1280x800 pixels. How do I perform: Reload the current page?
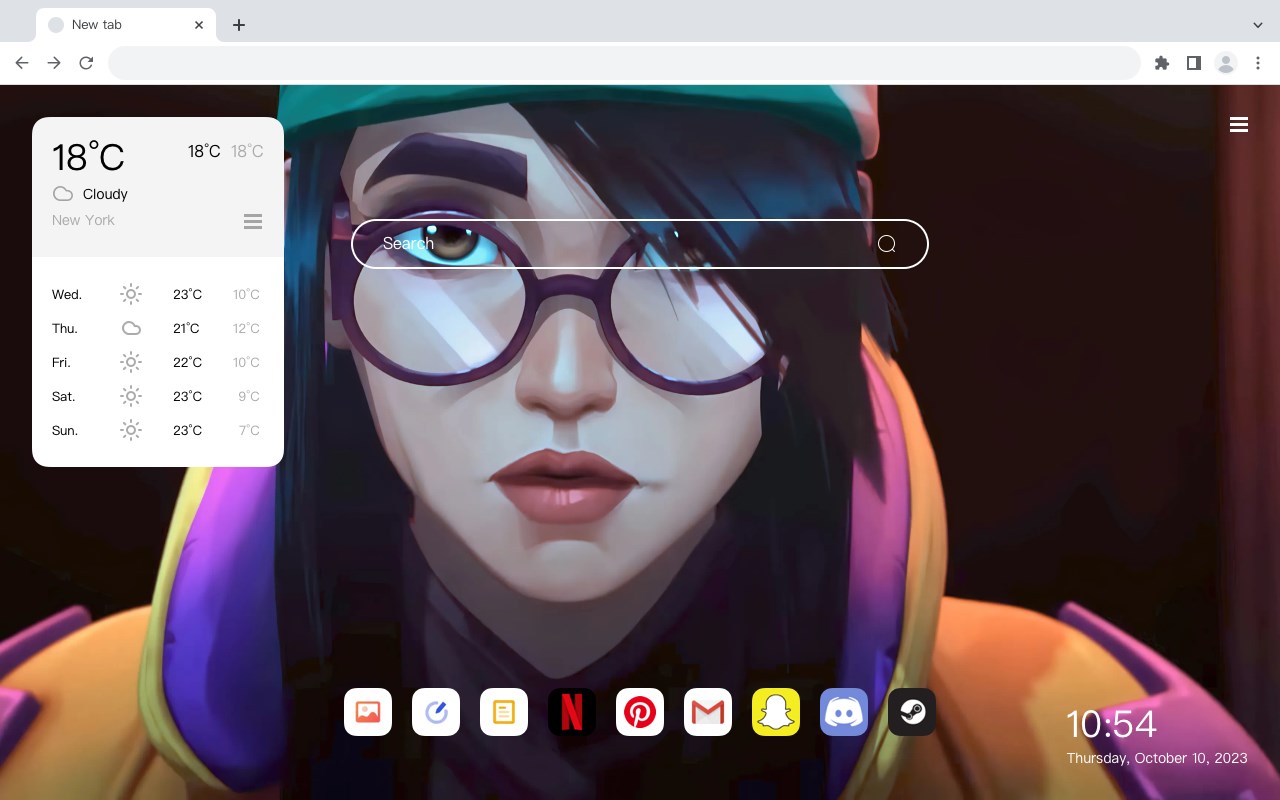[86, 63]
